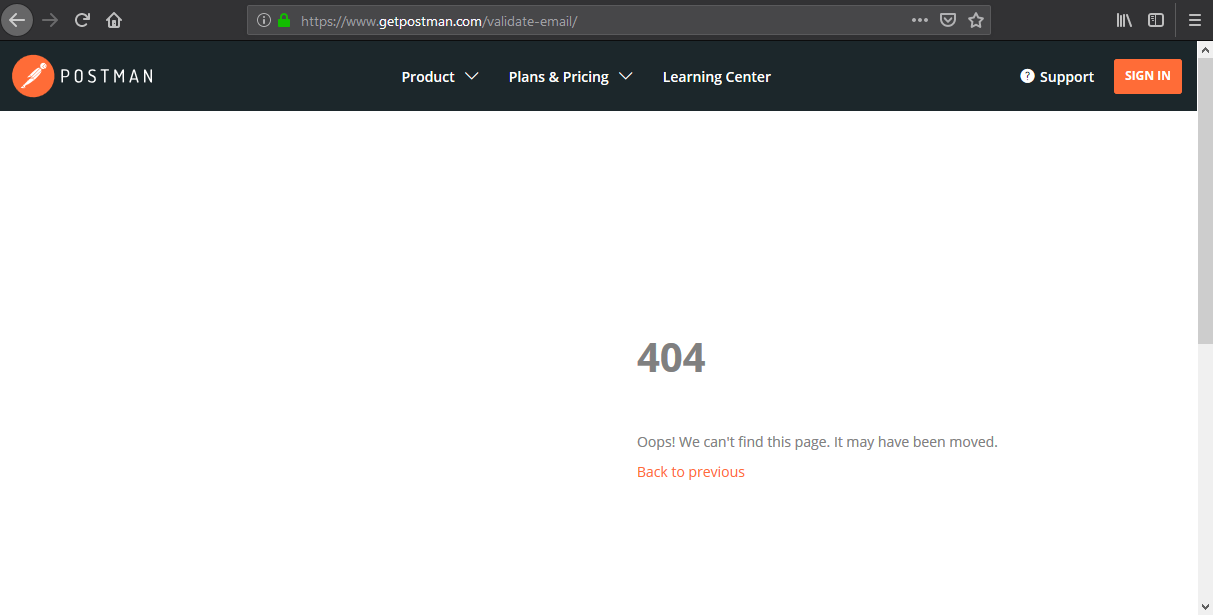
Task: Open the Firefox hamburger menu
Action: tap(1194, 19)
